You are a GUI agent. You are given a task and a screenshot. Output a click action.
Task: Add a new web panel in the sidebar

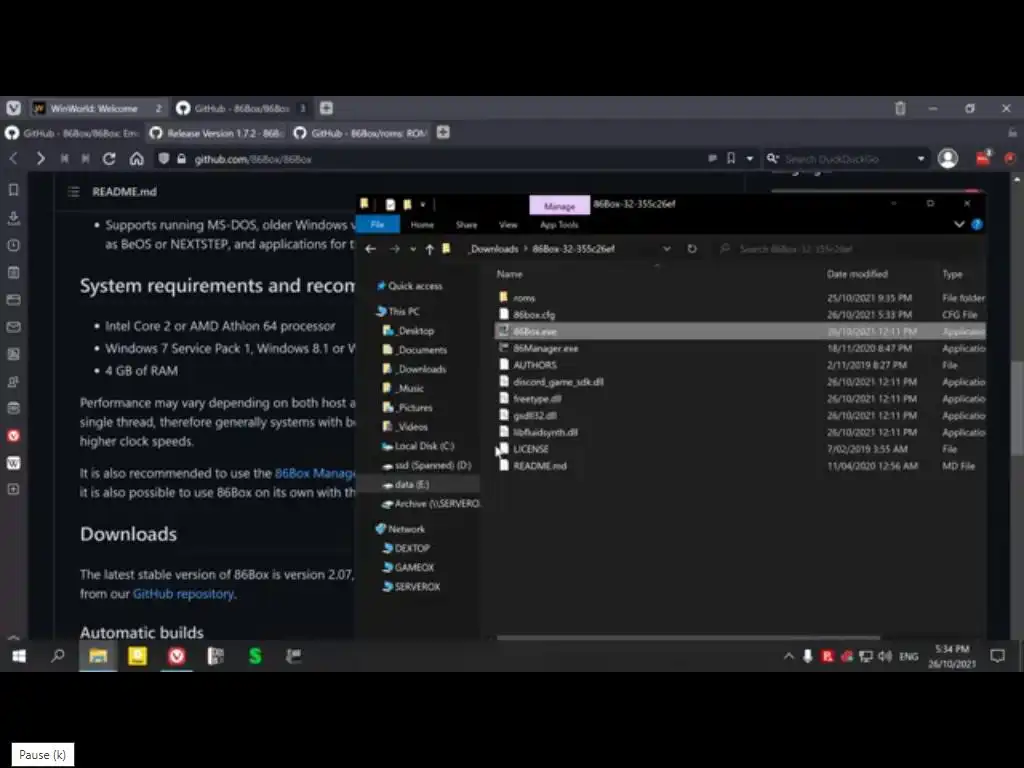(13, 489)
